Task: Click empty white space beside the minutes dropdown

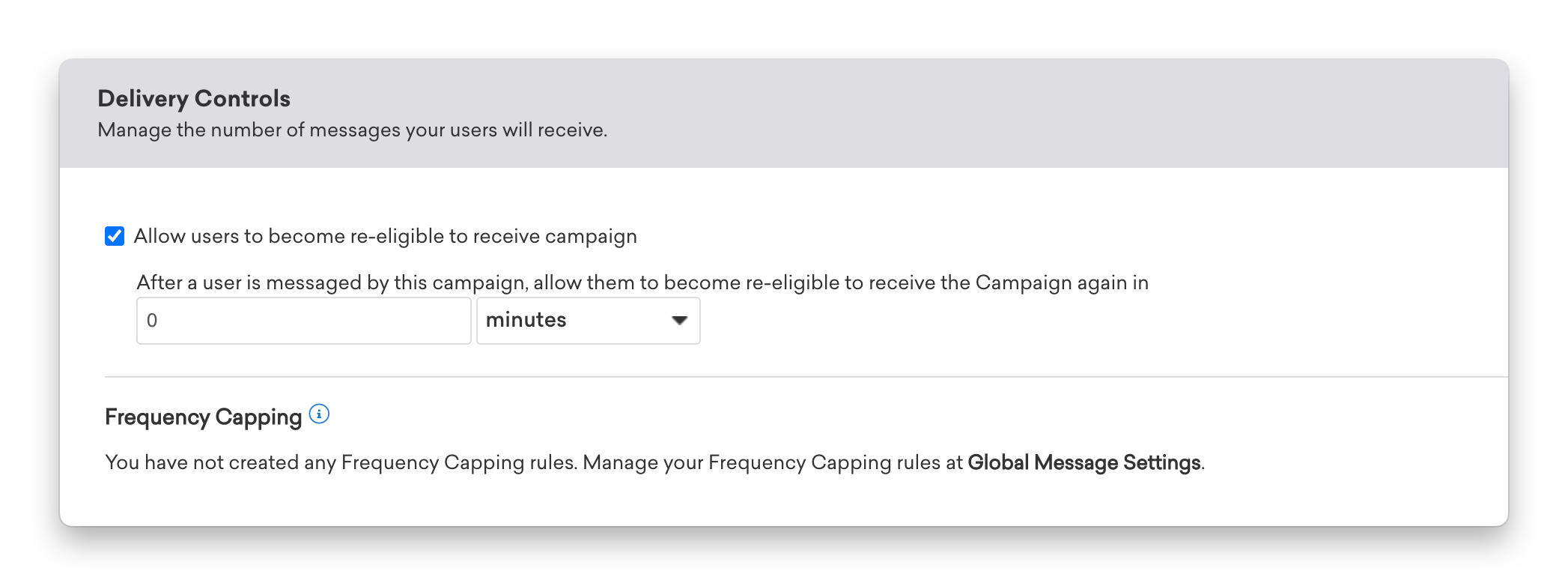Action: pyautogui.click(x=1048, y=321)
